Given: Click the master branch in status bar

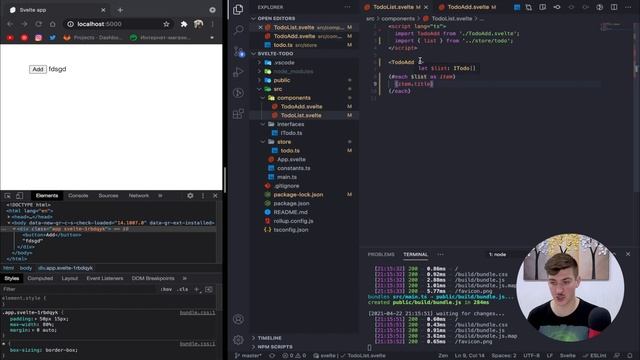Looking at the screenshot, I should (x=248, y=356).
